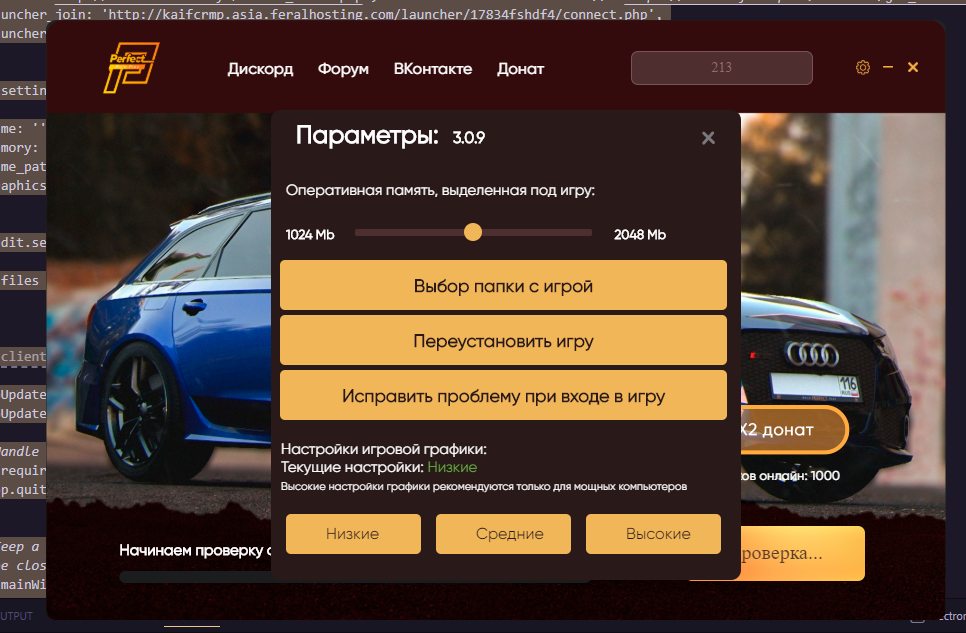Open launcher settings via the gear icon
Viewport: 966px width, 633px height.
pos(863,67)
